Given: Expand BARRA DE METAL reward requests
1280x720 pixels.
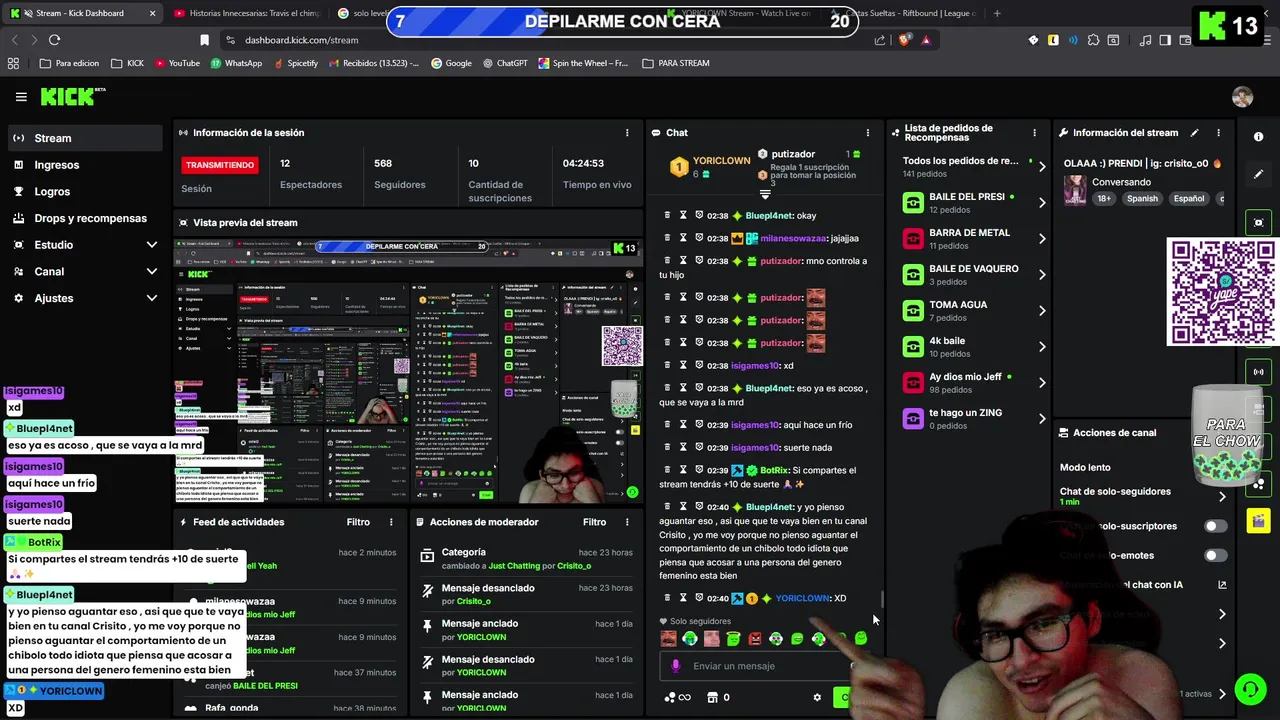Looking at the screenshot, I should tap(1041, 239).
